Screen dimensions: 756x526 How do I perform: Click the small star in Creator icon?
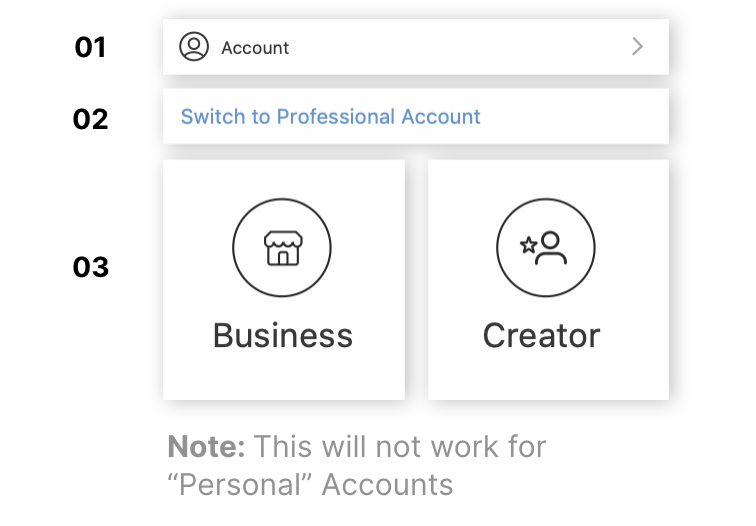pyautogui.click(x=528, y=245)
